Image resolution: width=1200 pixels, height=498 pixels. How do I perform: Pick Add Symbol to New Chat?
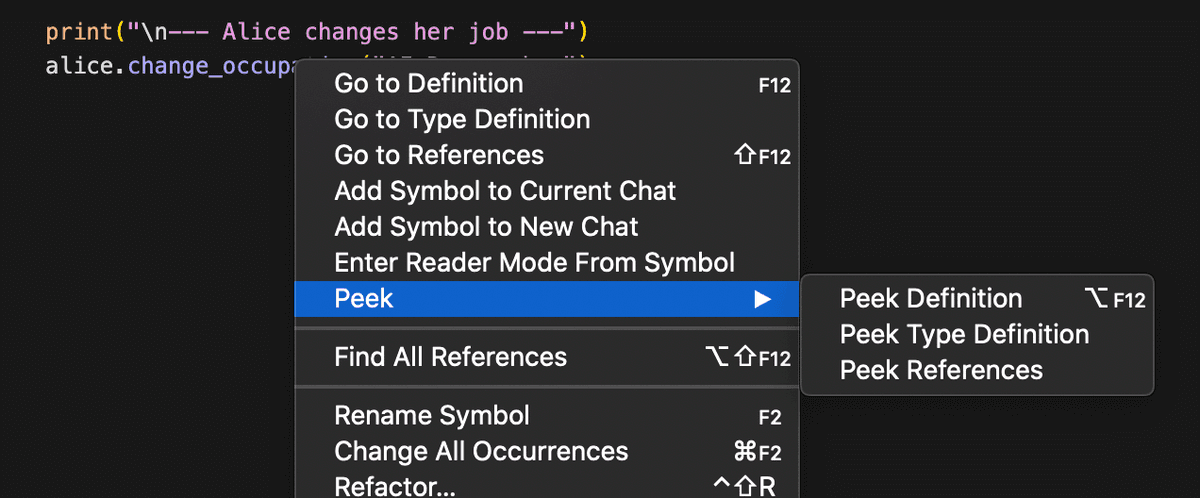coord(486,227)
